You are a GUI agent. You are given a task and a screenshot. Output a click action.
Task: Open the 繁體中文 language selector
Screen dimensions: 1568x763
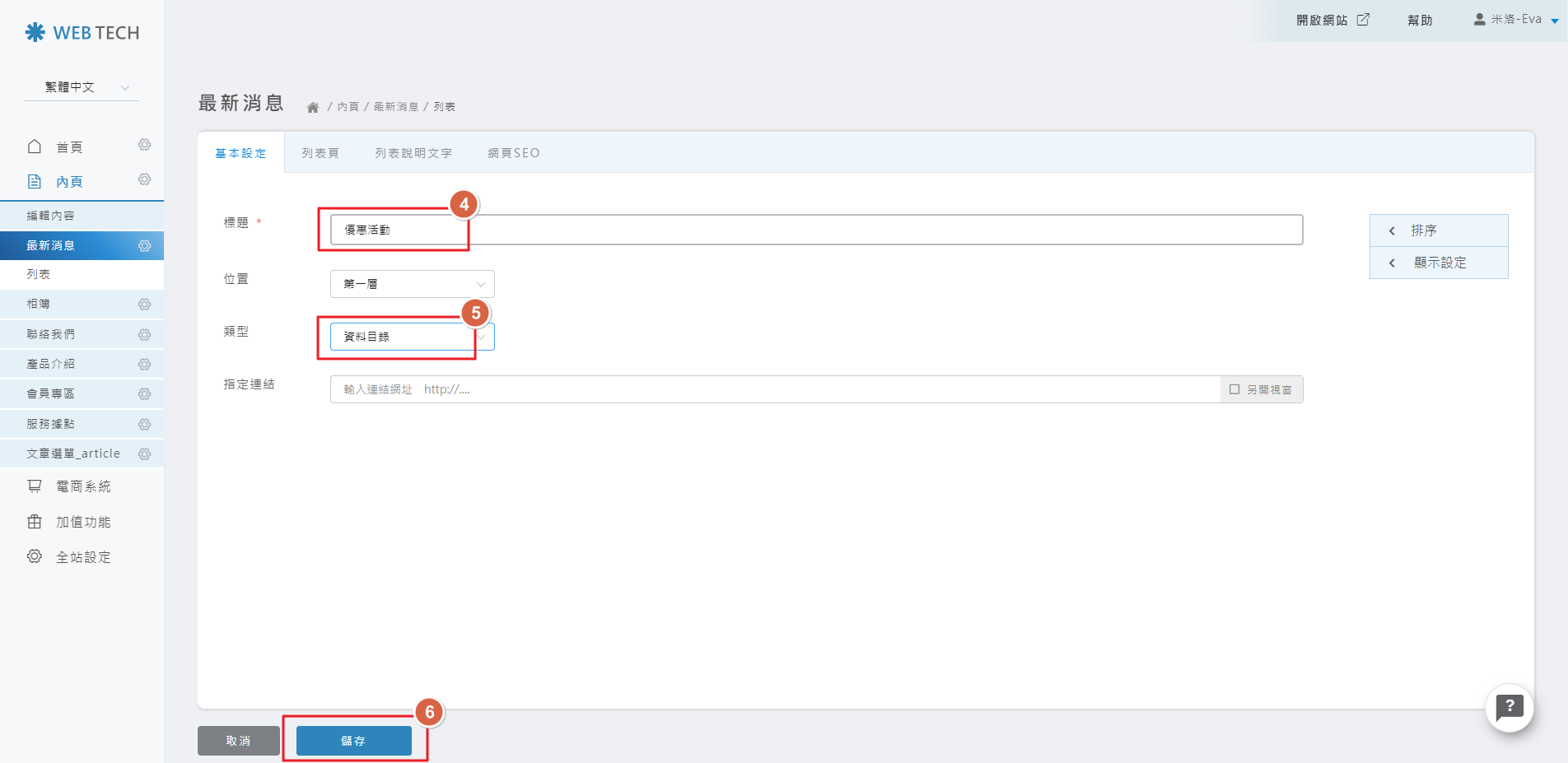82,87
